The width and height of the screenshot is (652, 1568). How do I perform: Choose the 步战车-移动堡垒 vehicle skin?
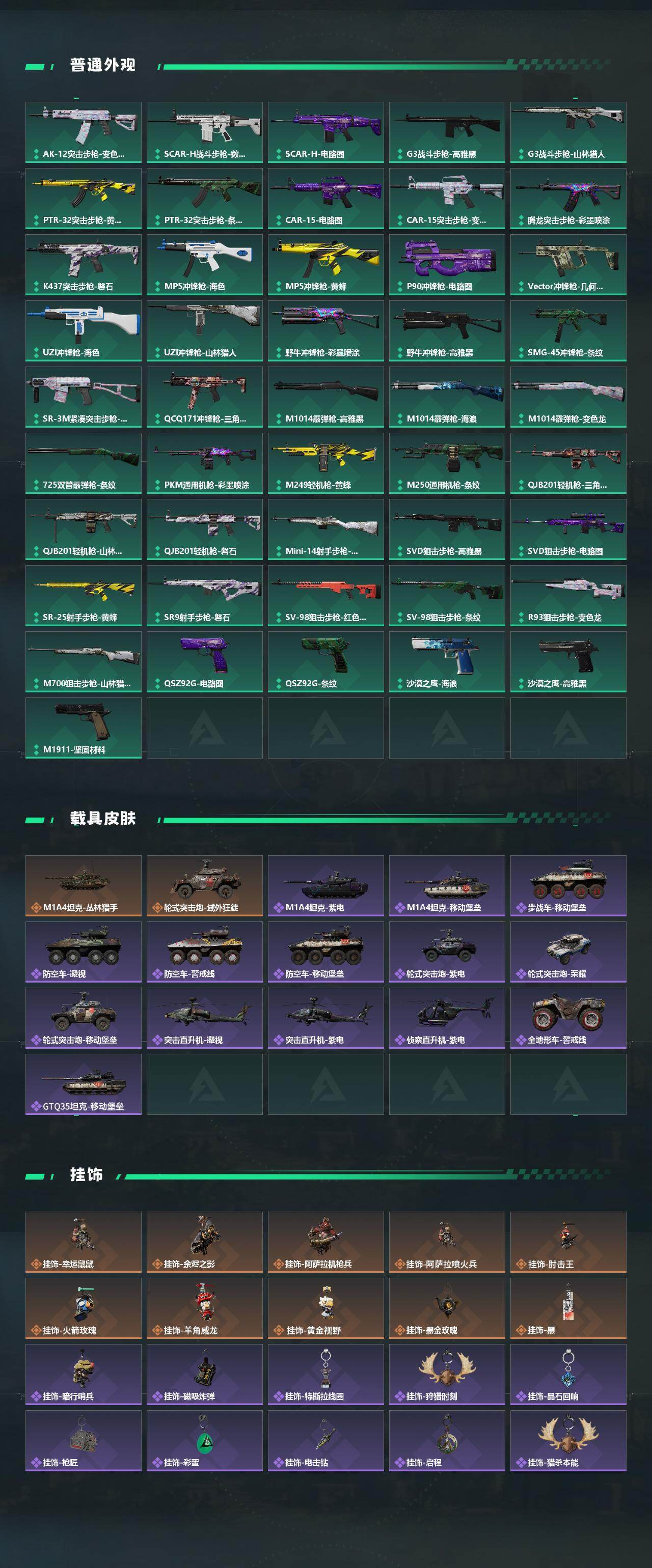tap(568, 886)
